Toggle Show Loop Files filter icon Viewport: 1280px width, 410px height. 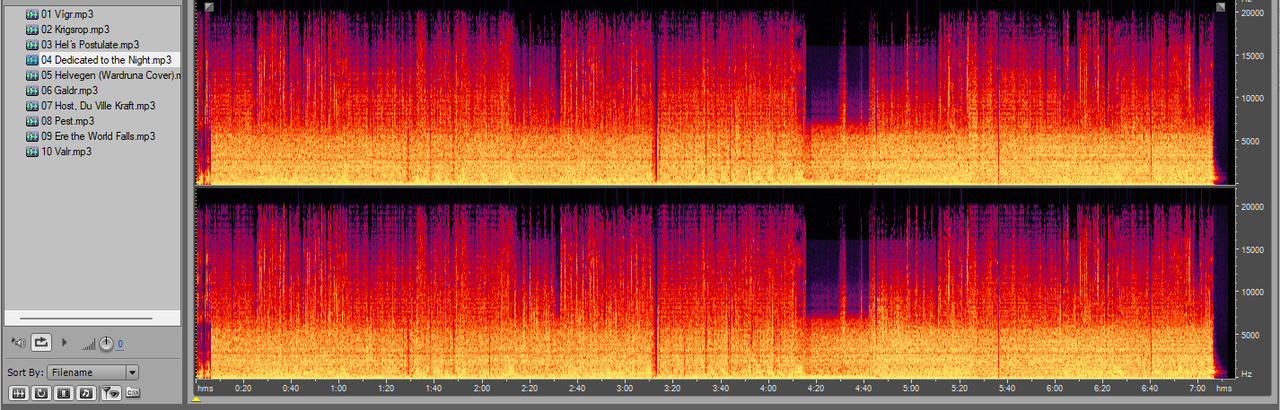[42, 392]
